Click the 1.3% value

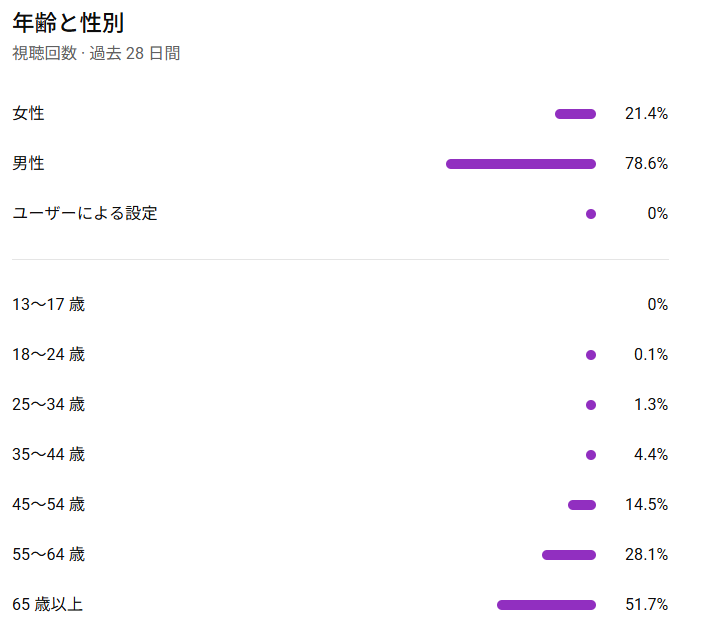click(651, 405)
